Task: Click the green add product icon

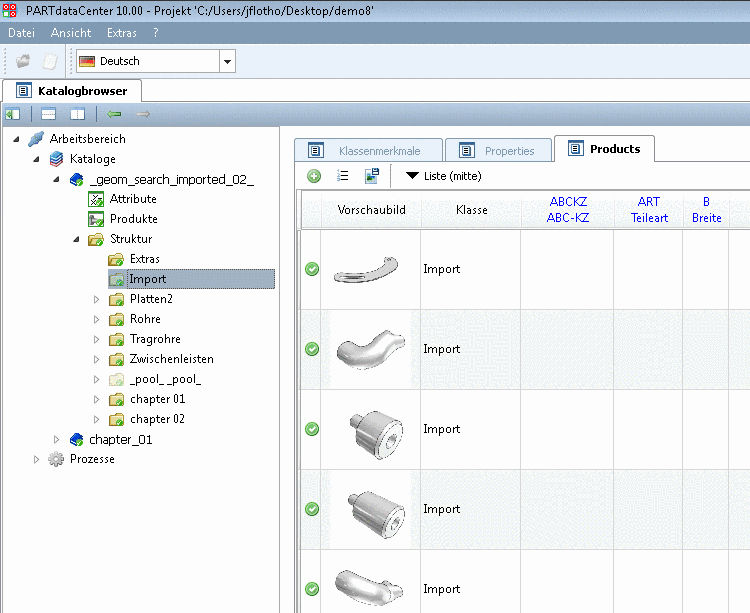Action: click(314, 176)
